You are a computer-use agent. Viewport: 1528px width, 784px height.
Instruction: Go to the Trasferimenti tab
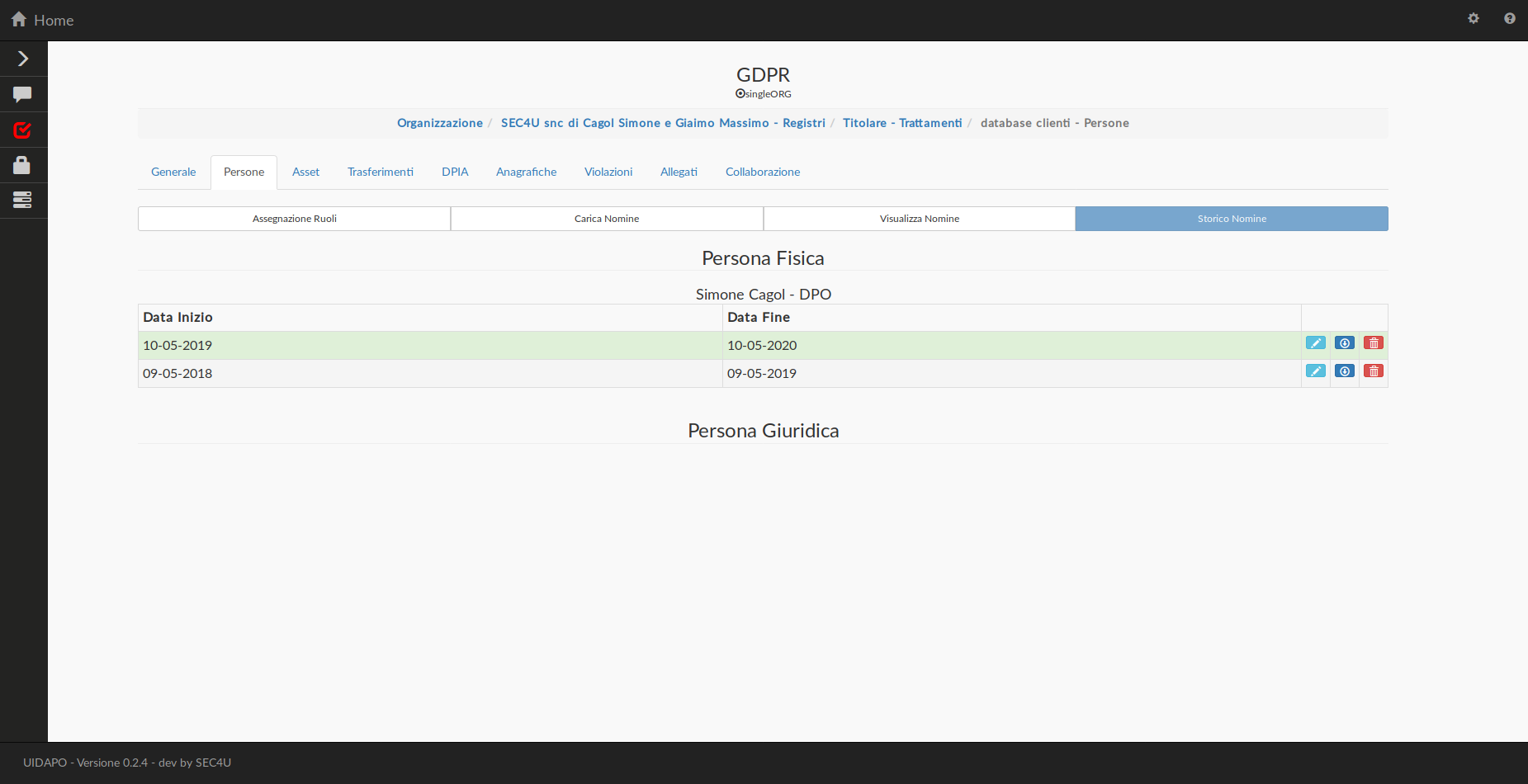(x=381, y=172)
